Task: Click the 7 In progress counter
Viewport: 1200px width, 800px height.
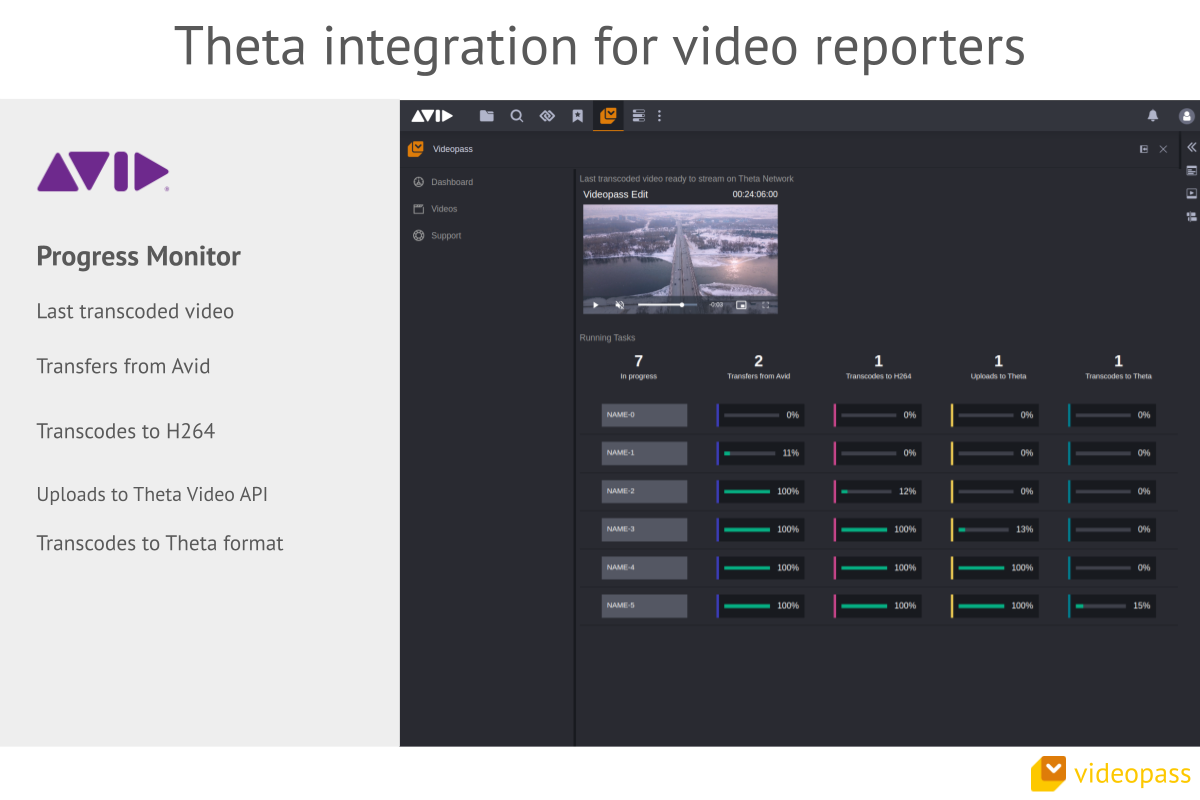Action: click(x=638, y=367)
